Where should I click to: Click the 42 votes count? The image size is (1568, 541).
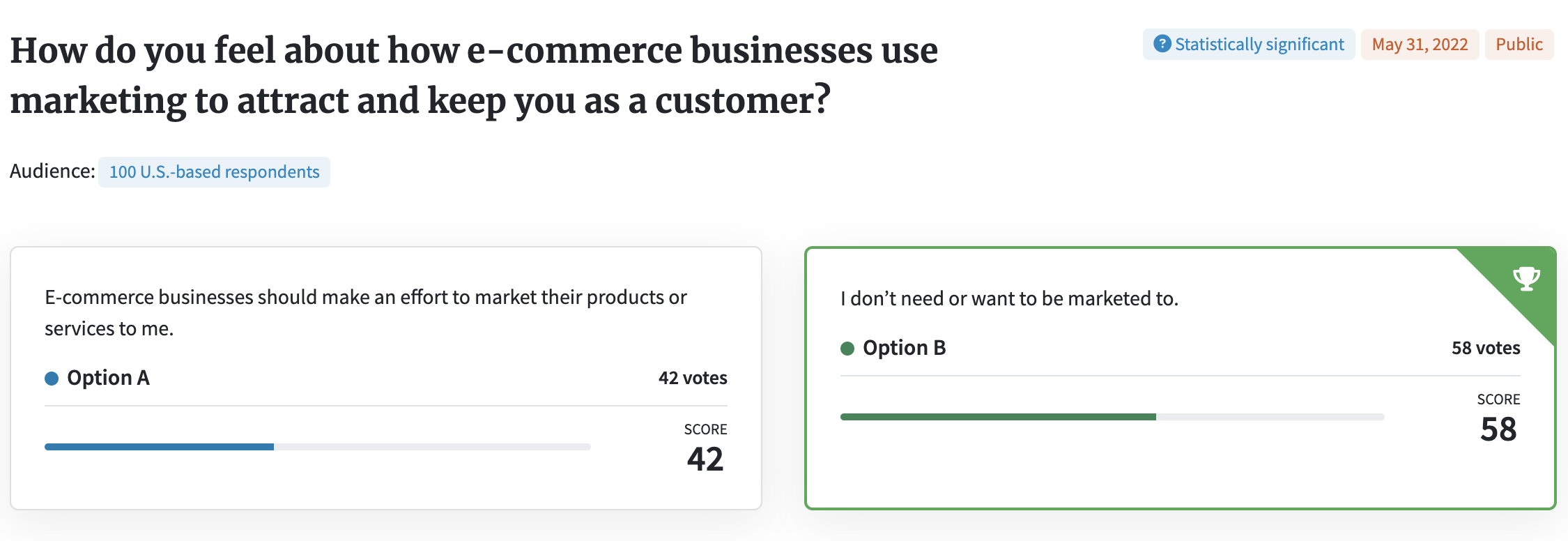(x=693, y=378)
